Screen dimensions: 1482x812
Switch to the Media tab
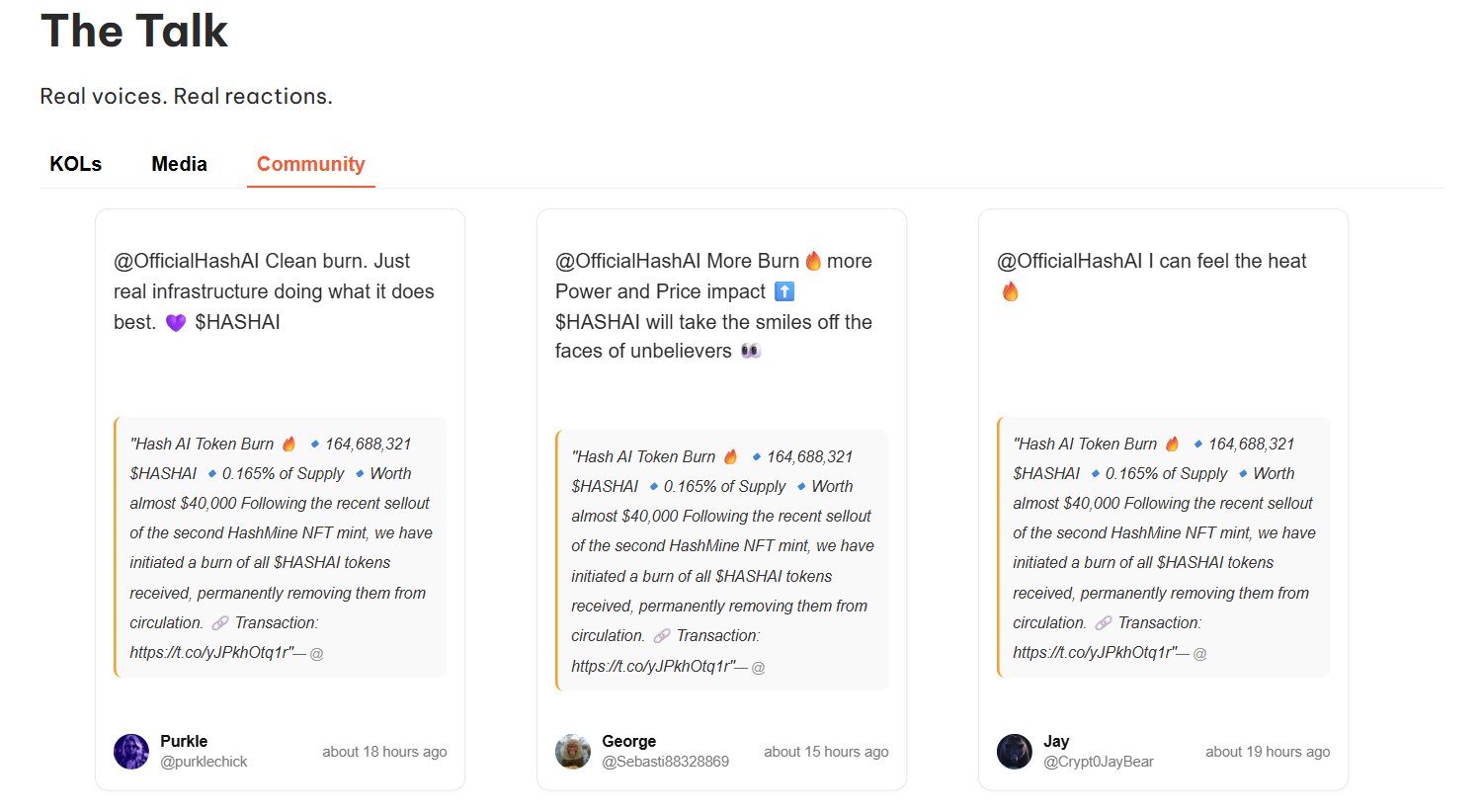click(179, 164)
